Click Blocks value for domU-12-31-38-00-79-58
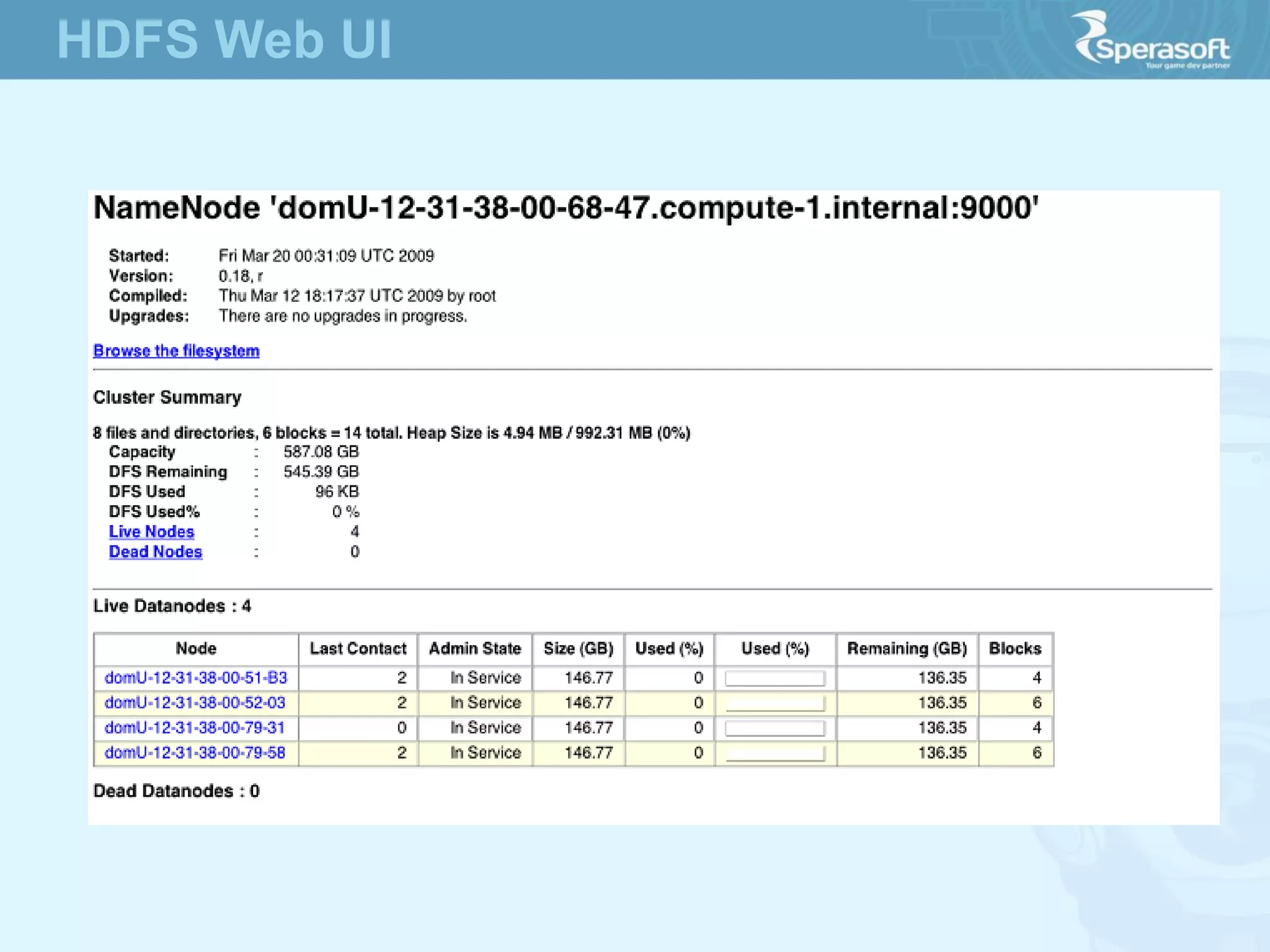This screenshot has width=1270, height=952. (1036, 752)
